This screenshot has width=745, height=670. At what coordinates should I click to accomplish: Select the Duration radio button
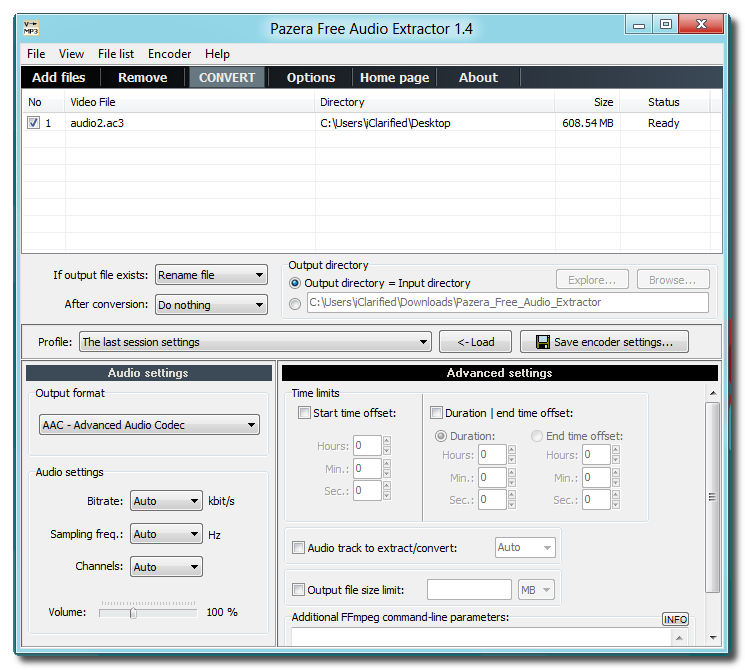441,436
